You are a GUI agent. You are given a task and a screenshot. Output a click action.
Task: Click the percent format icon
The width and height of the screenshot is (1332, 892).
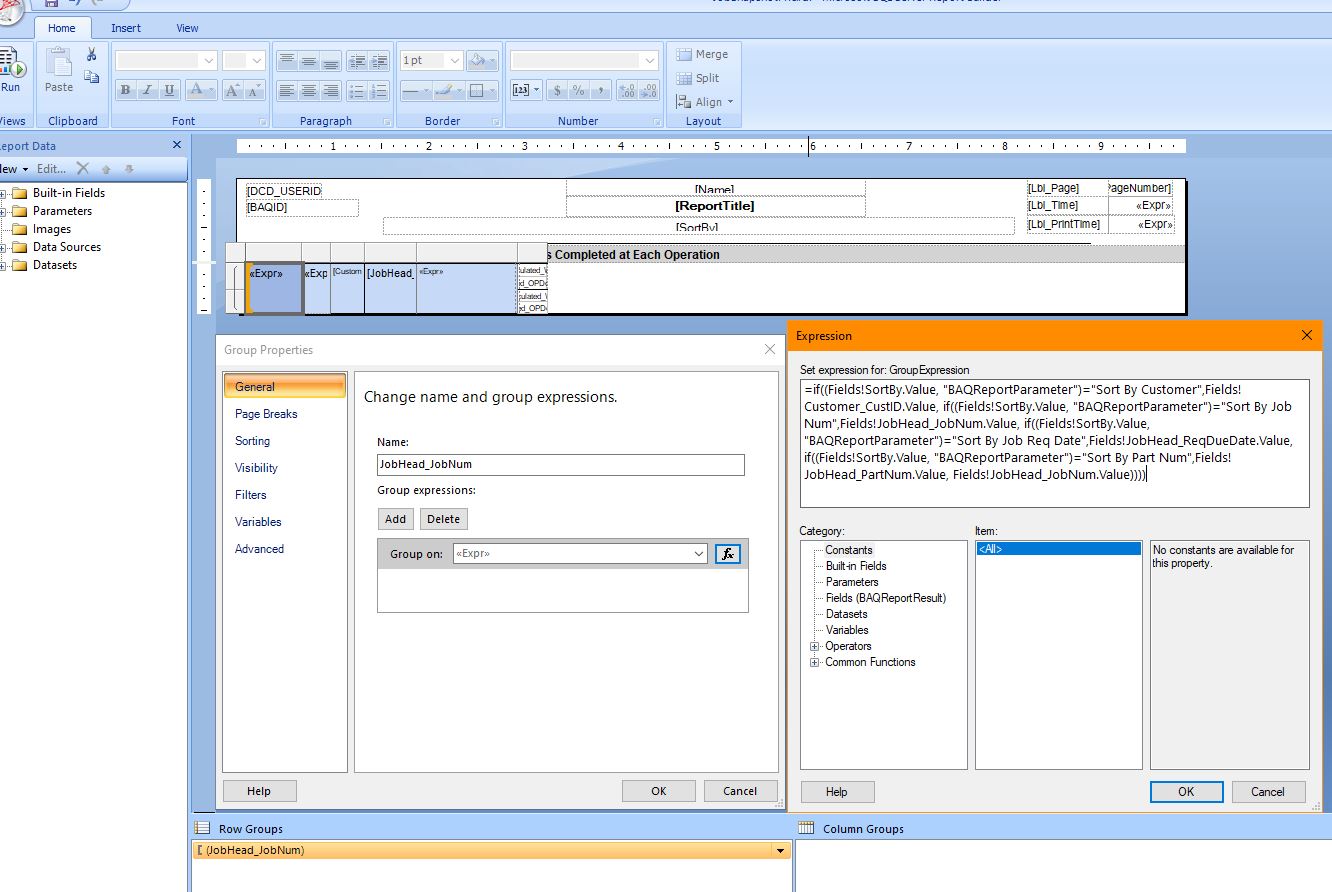pos(578,91)
